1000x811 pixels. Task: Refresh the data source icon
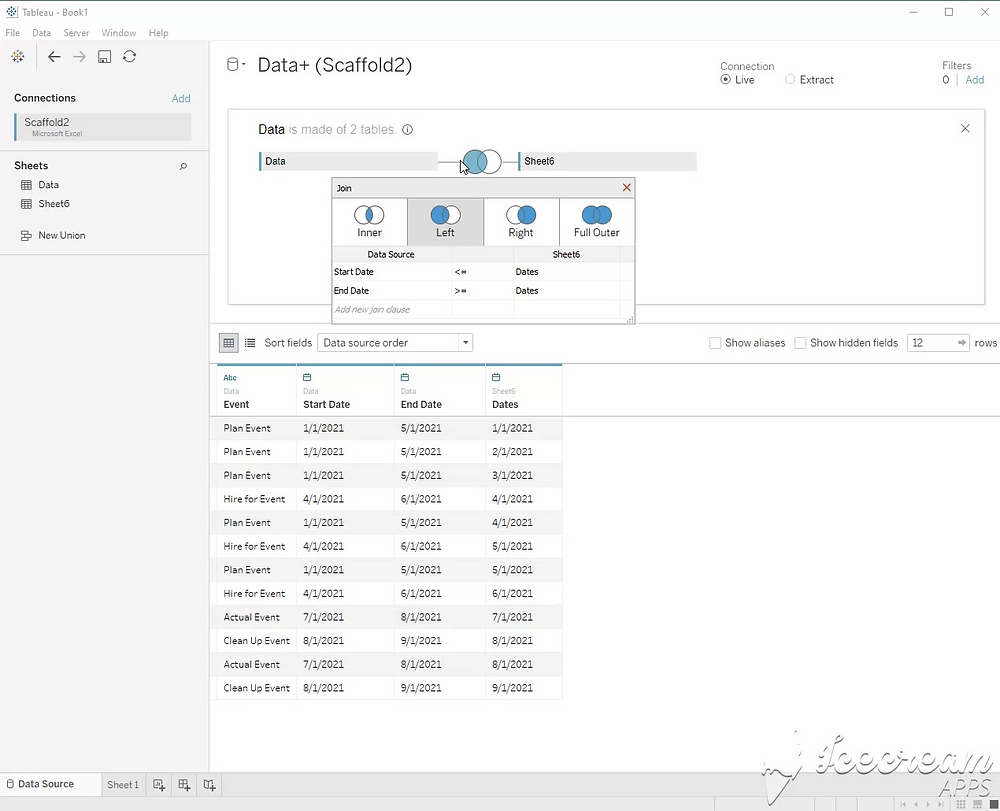129,57
